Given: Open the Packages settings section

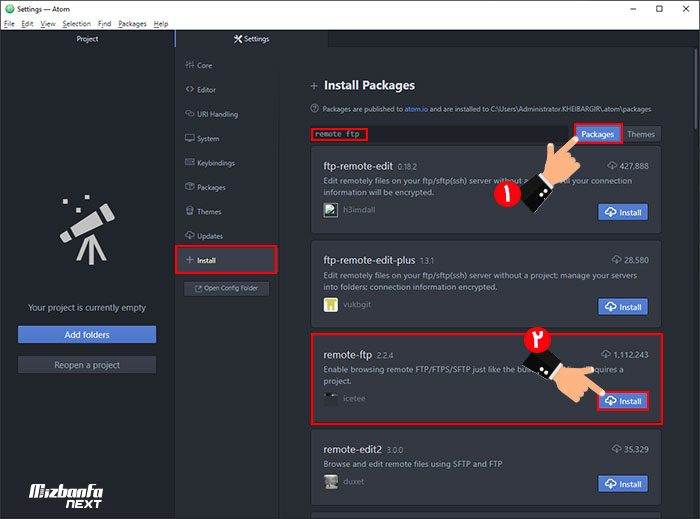Looking at the screenshot, I should coord(211,187).
